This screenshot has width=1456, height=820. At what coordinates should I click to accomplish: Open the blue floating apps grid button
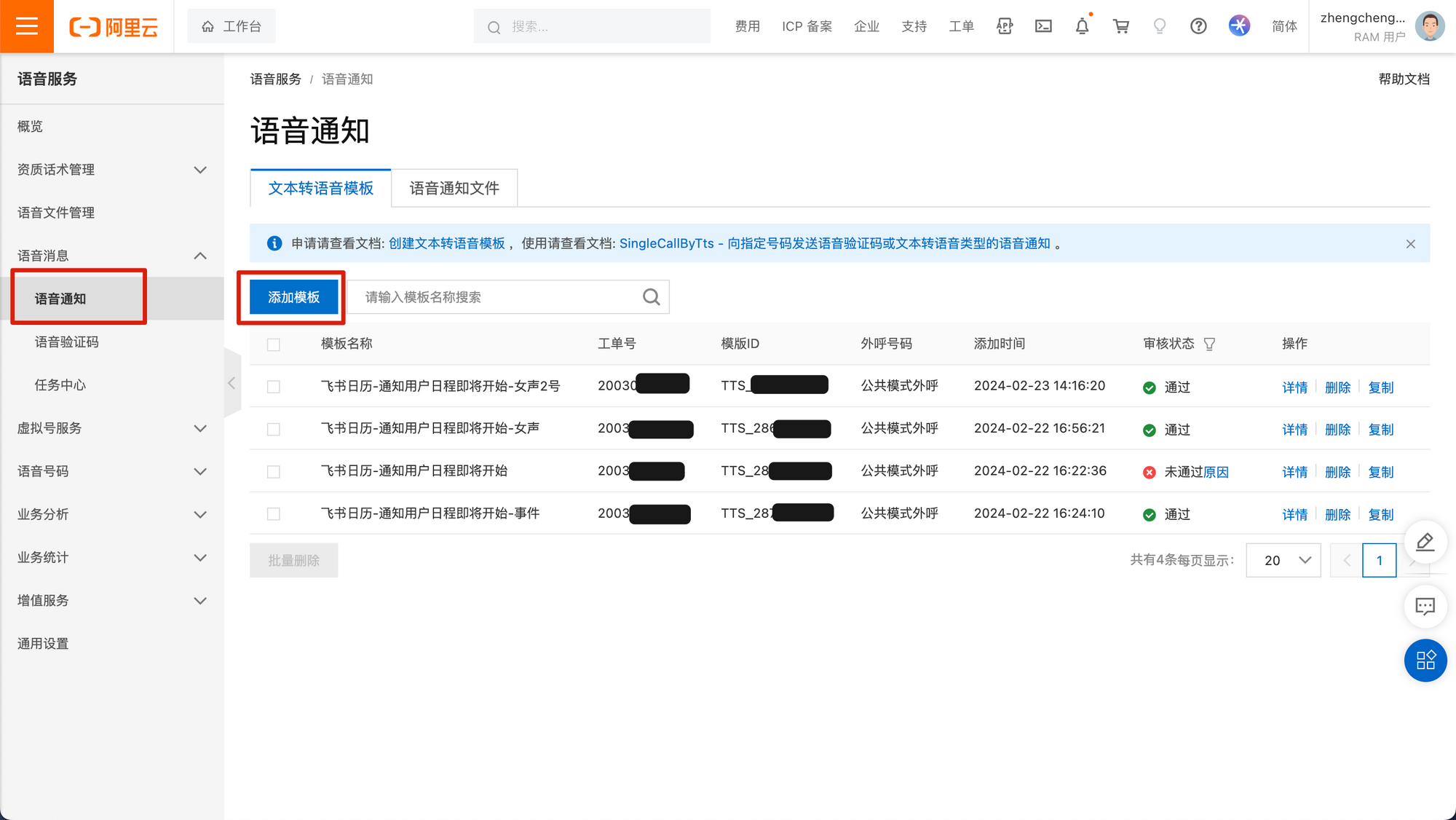(x=1425, y=661)
